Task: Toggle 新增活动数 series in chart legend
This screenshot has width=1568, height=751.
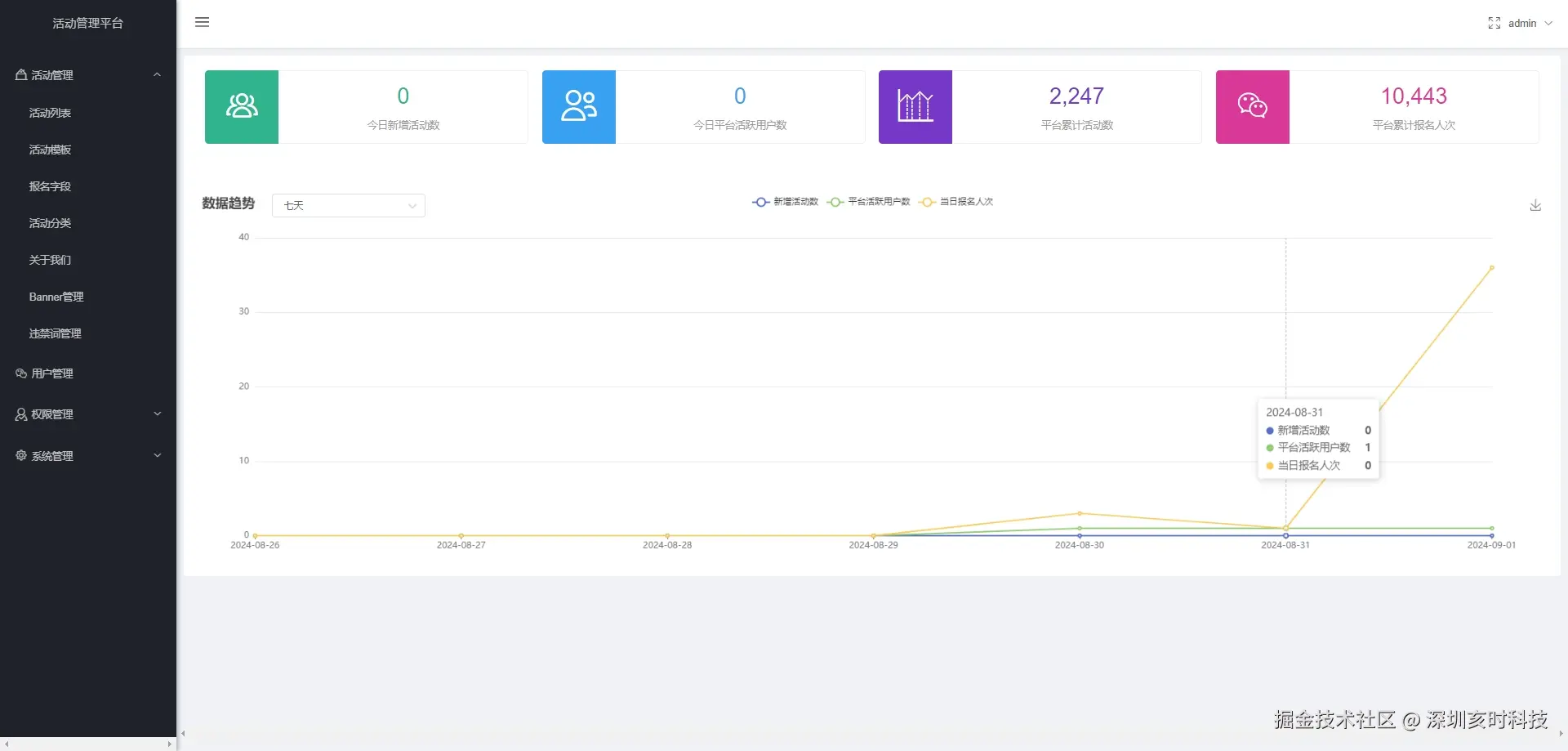Action: [785, 202]
